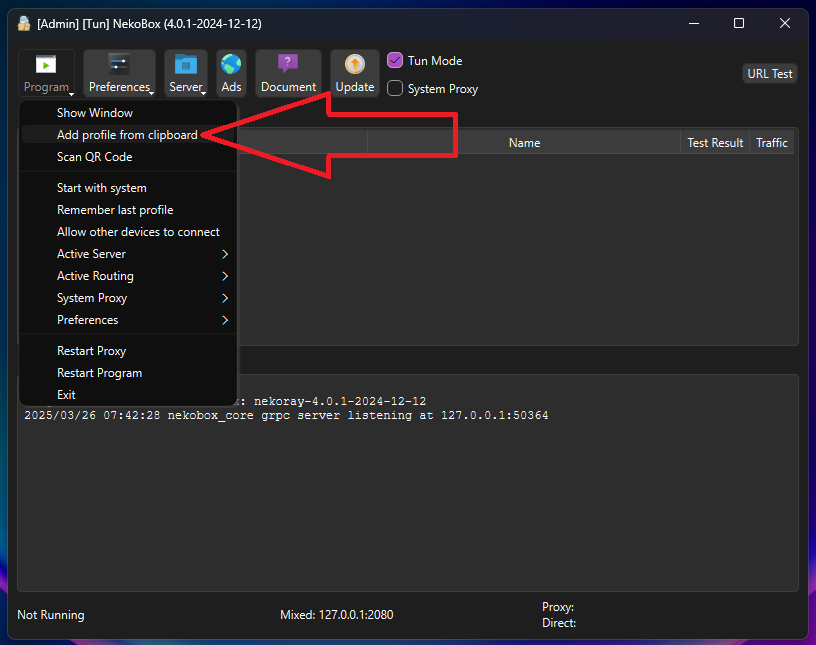Image resolution: width=816 pixels, height=645 pixels.
Task: Enable the System Proxy checkbox
Action: point(395,88)
